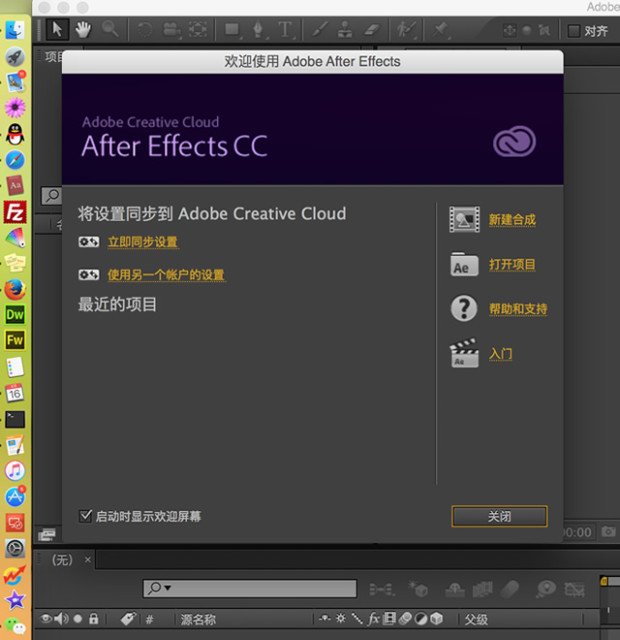Click the timeline search input field
Screen dimensions: 620x640
pos(250,589)
